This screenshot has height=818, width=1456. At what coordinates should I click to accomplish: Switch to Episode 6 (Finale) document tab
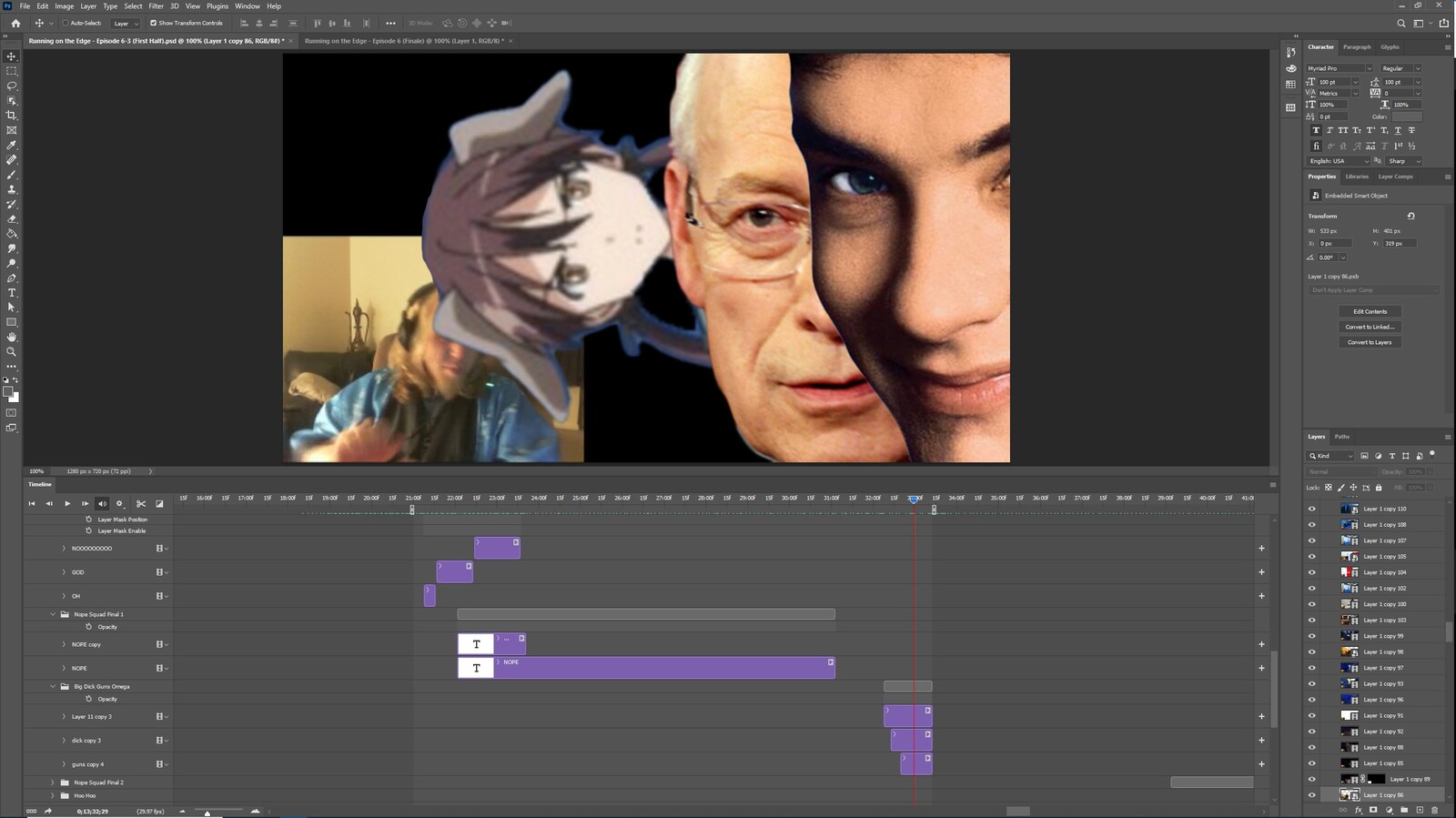pyautogui.click(x=403, y=41)
